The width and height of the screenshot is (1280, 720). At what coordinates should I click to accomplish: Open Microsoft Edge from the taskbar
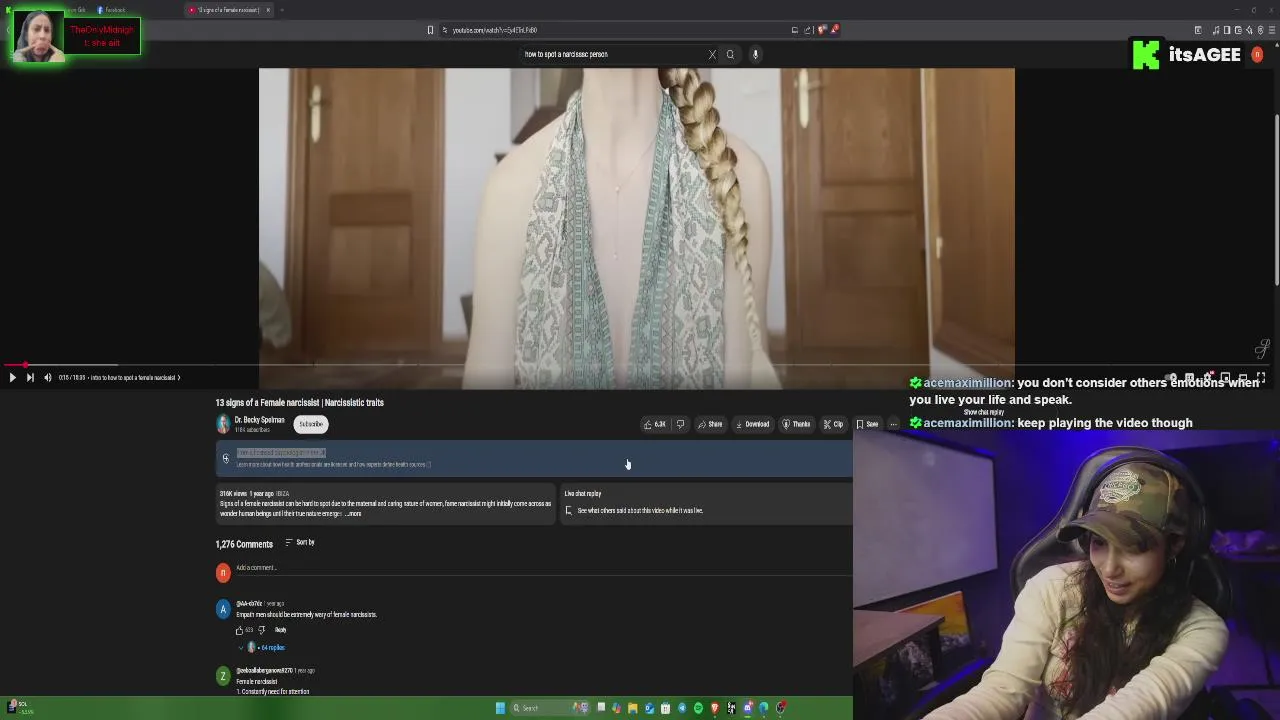[x=763, y=708]
